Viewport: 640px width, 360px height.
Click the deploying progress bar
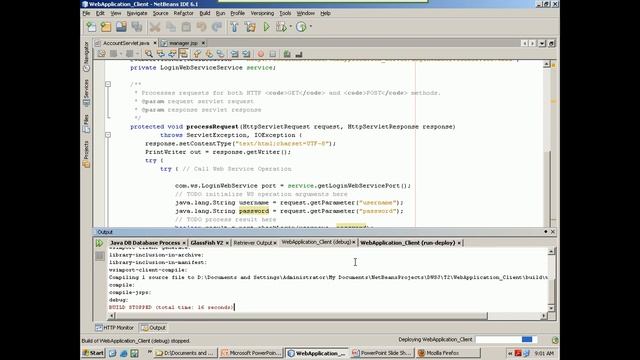[x=506, y=340]
